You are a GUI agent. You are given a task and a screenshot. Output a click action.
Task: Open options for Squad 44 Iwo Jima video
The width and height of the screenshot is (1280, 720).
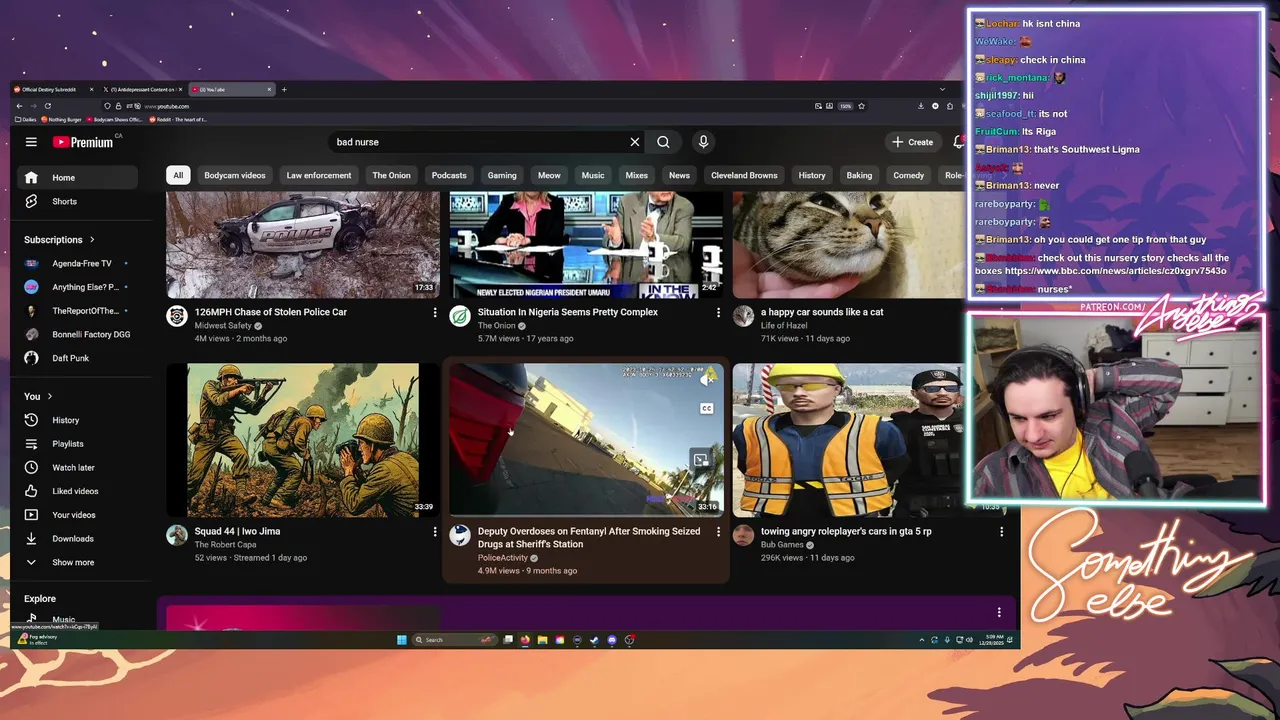435,532
